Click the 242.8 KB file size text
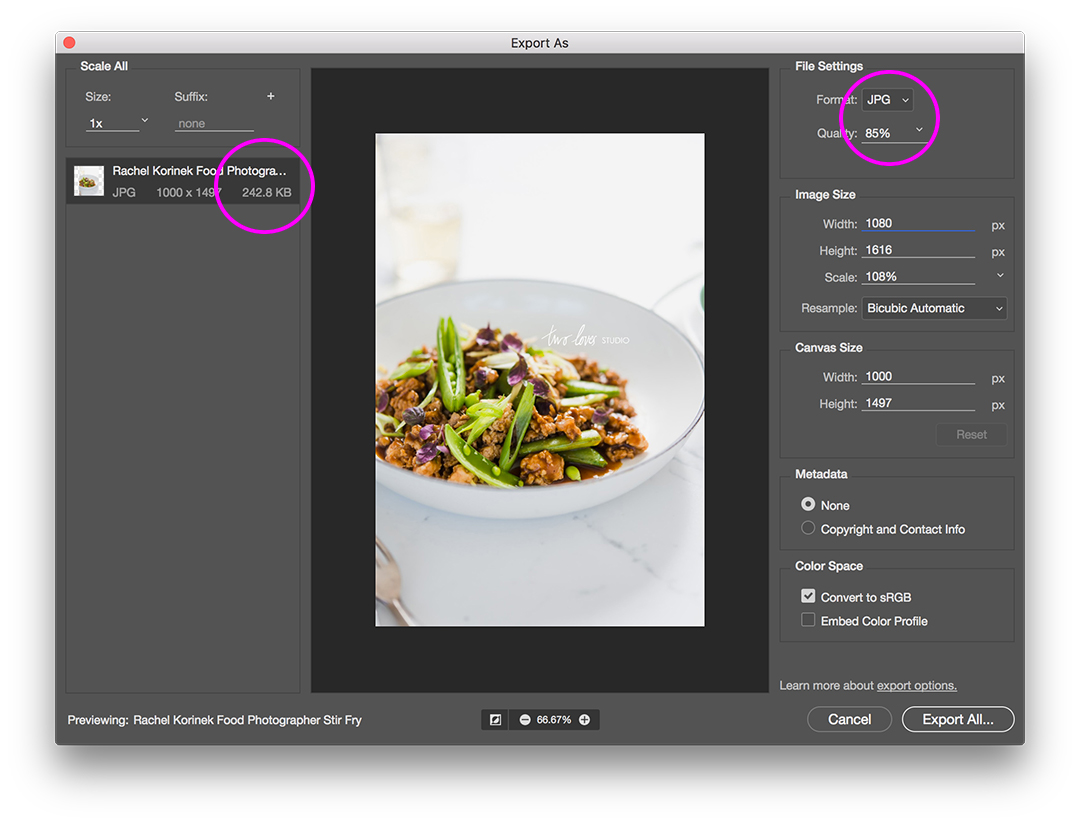 click(267, 192)
